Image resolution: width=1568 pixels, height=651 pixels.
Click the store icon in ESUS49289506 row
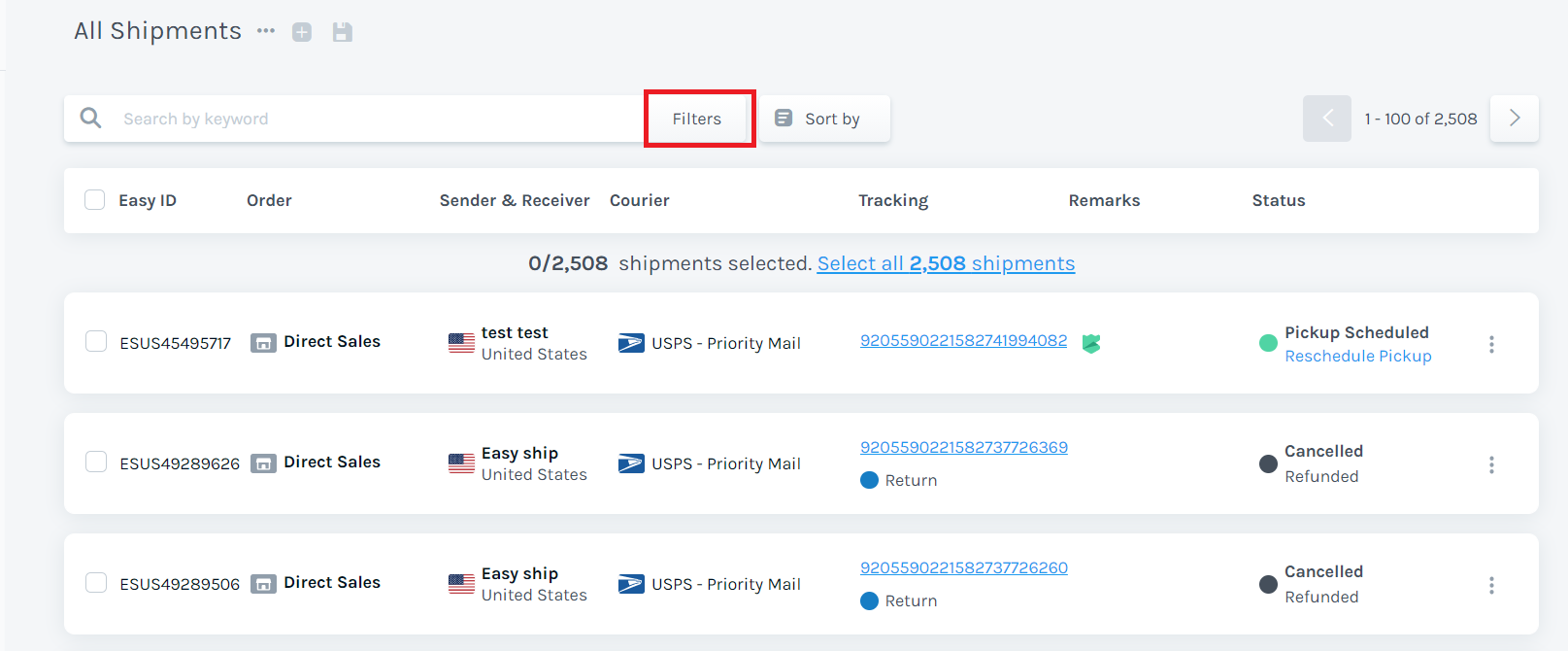tap(263, 584)
